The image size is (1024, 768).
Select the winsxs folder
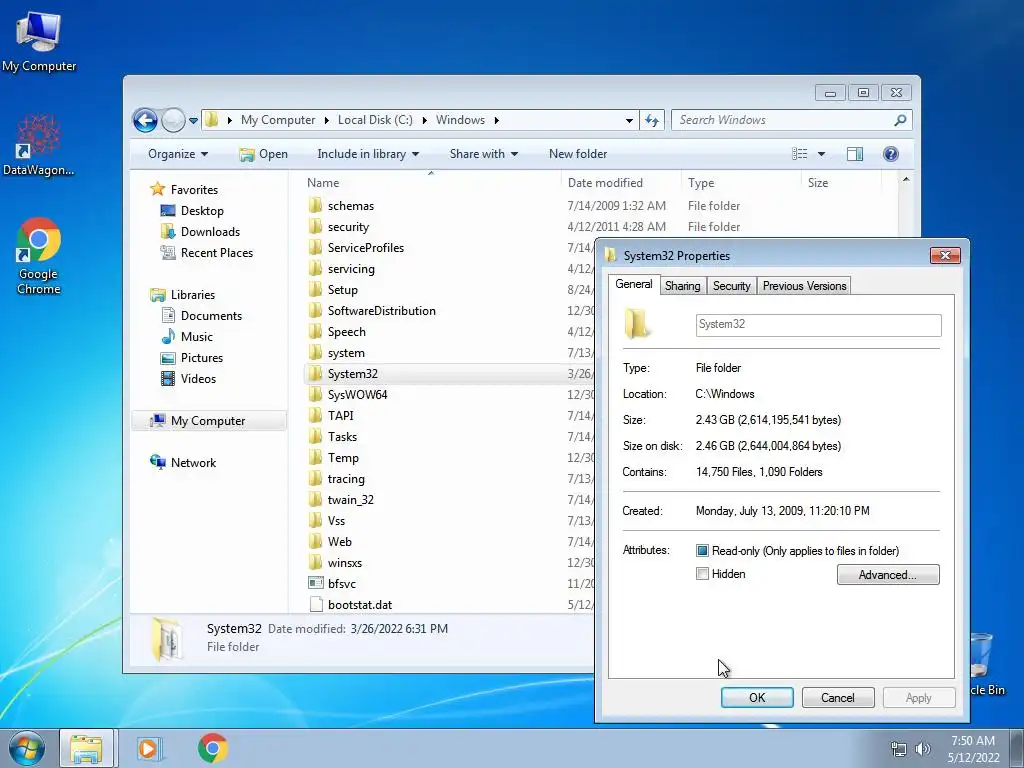point(344,563)
